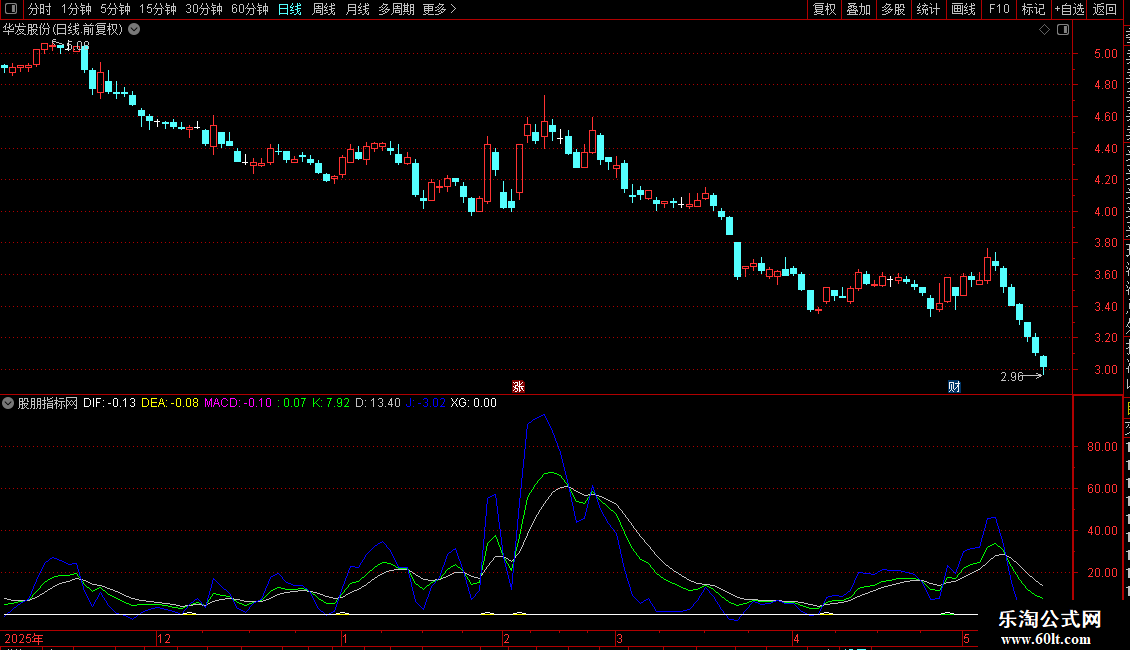Click the red 涨 event marker
Image resolution: width=1130 pixels, height=650 pixels.
518,387
